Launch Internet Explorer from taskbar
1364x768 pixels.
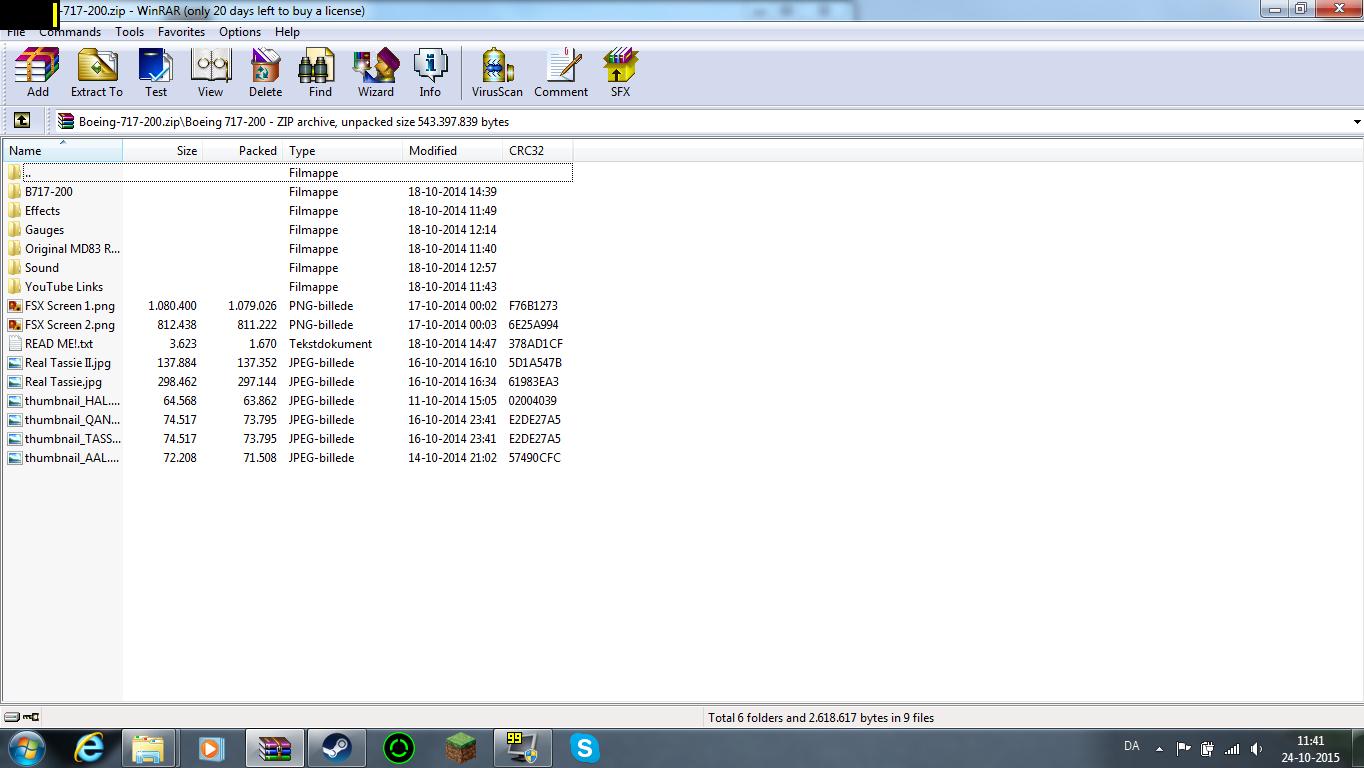tap(89, 748)
